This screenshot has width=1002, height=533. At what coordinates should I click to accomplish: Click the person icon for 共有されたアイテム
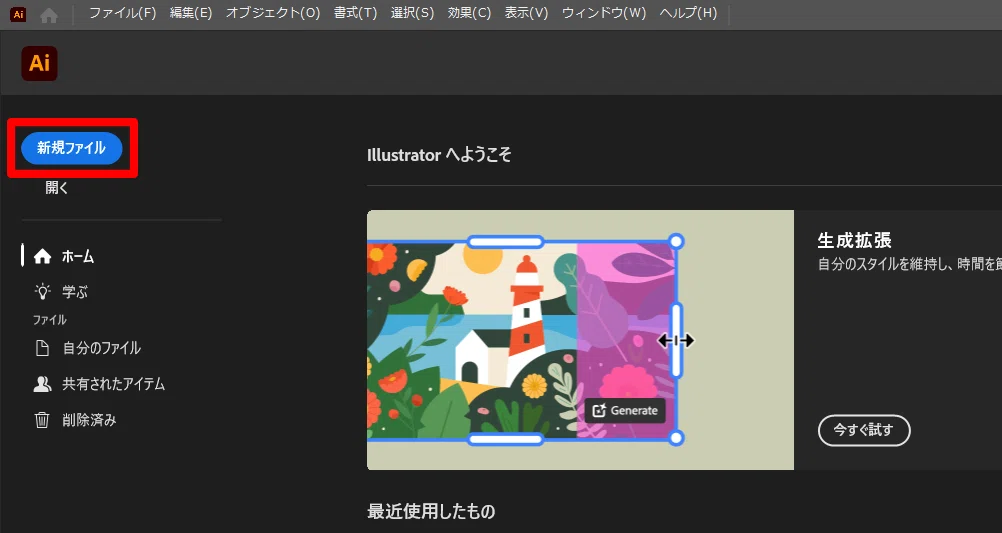(42, 384)
